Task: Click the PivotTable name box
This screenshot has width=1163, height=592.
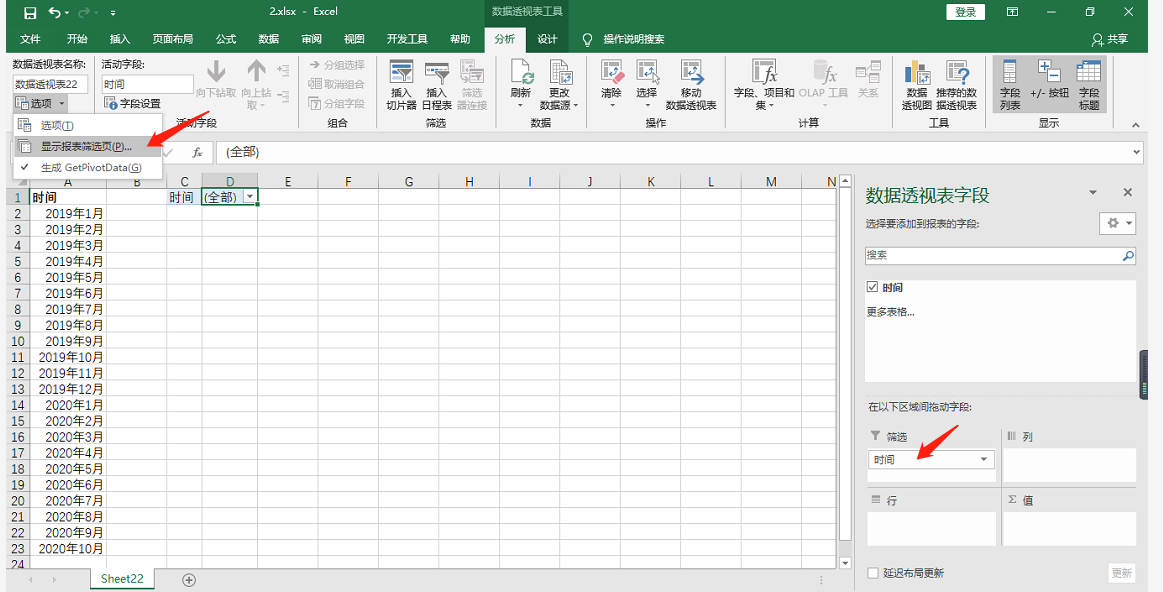Action: pyautogui.click(x=50, y=84)
